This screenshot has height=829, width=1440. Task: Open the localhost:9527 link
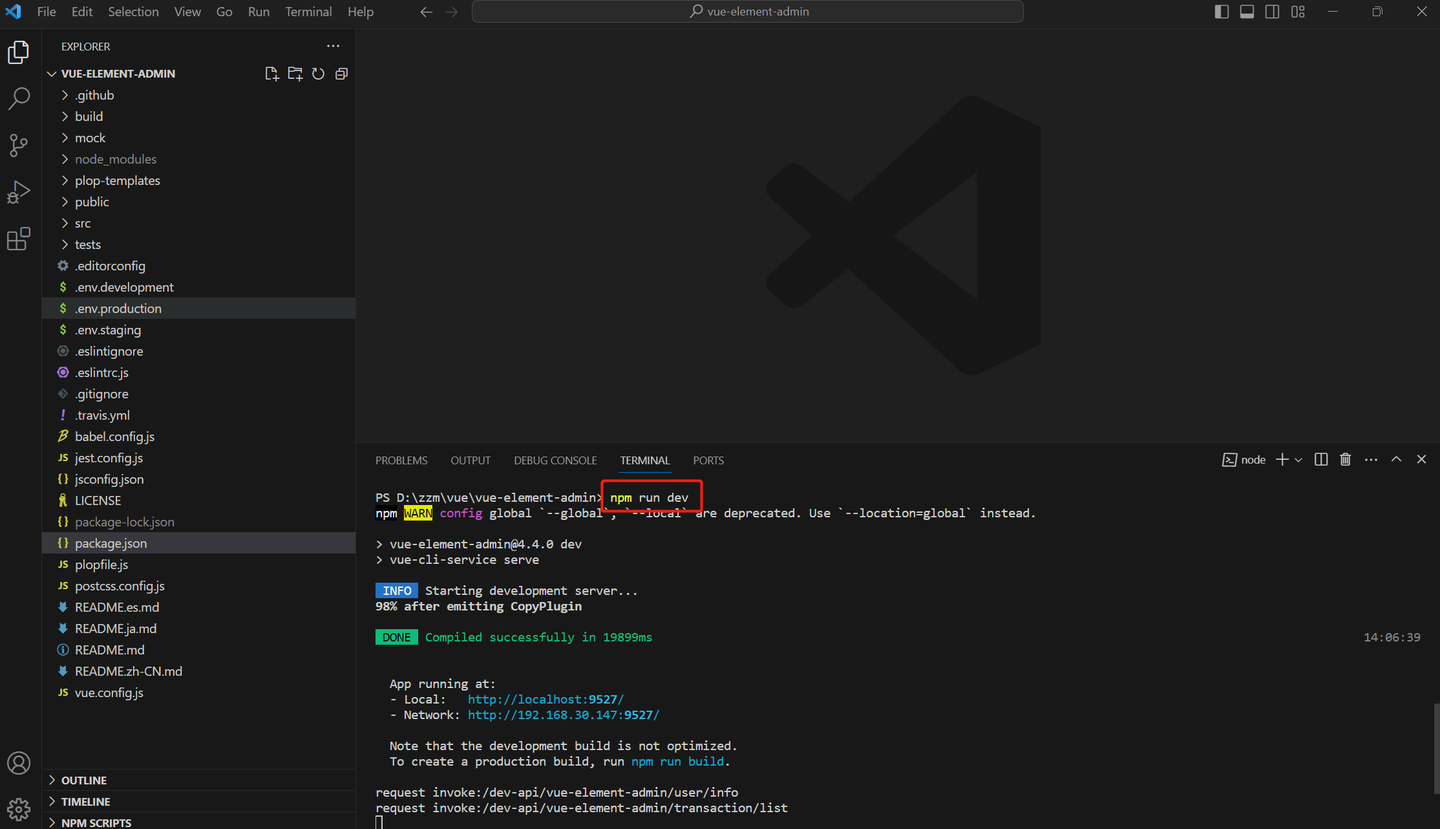click(x=545, y=700)
